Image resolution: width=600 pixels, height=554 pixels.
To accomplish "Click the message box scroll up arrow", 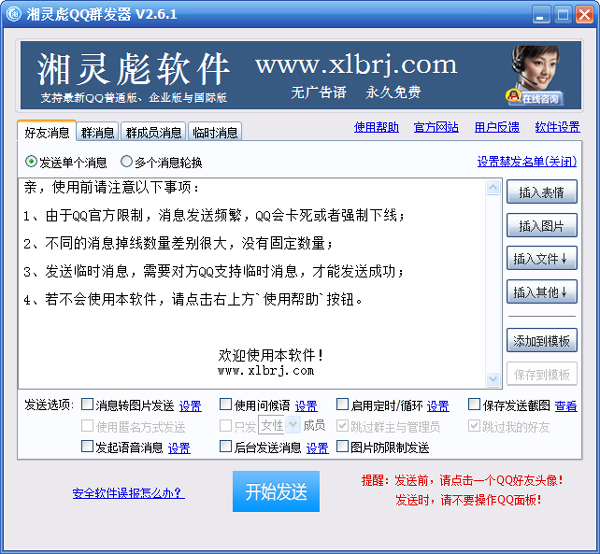I will [x=493, y=187].
